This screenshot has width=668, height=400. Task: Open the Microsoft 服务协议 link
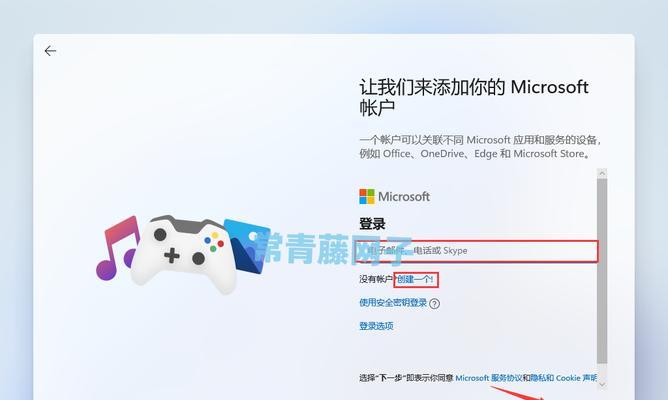coord(489,378)
